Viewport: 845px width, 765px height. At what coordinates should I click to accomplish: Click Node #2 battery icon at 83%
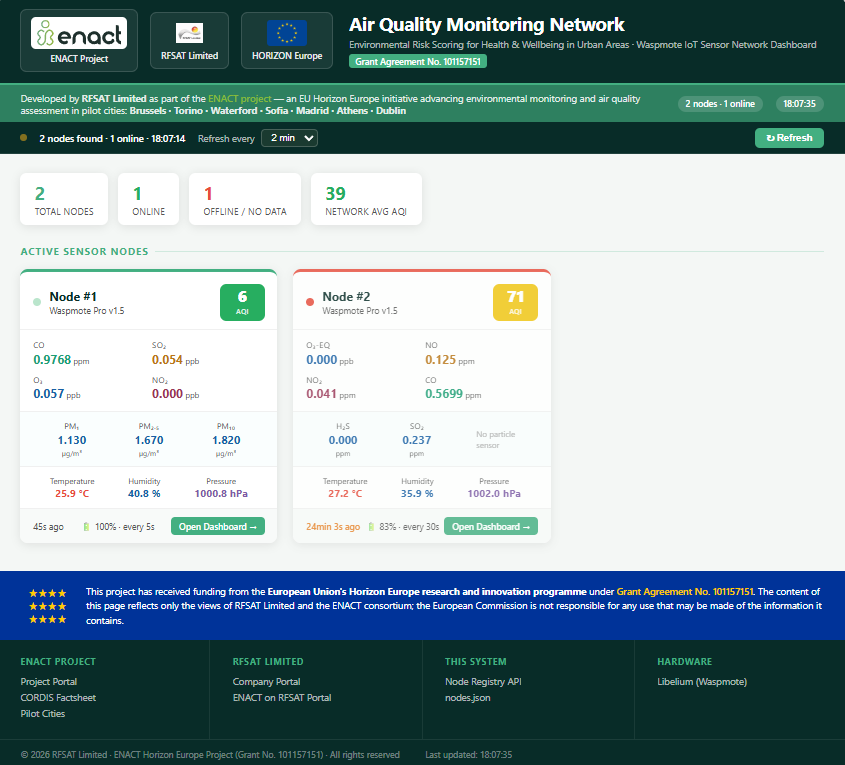point(371,526)
